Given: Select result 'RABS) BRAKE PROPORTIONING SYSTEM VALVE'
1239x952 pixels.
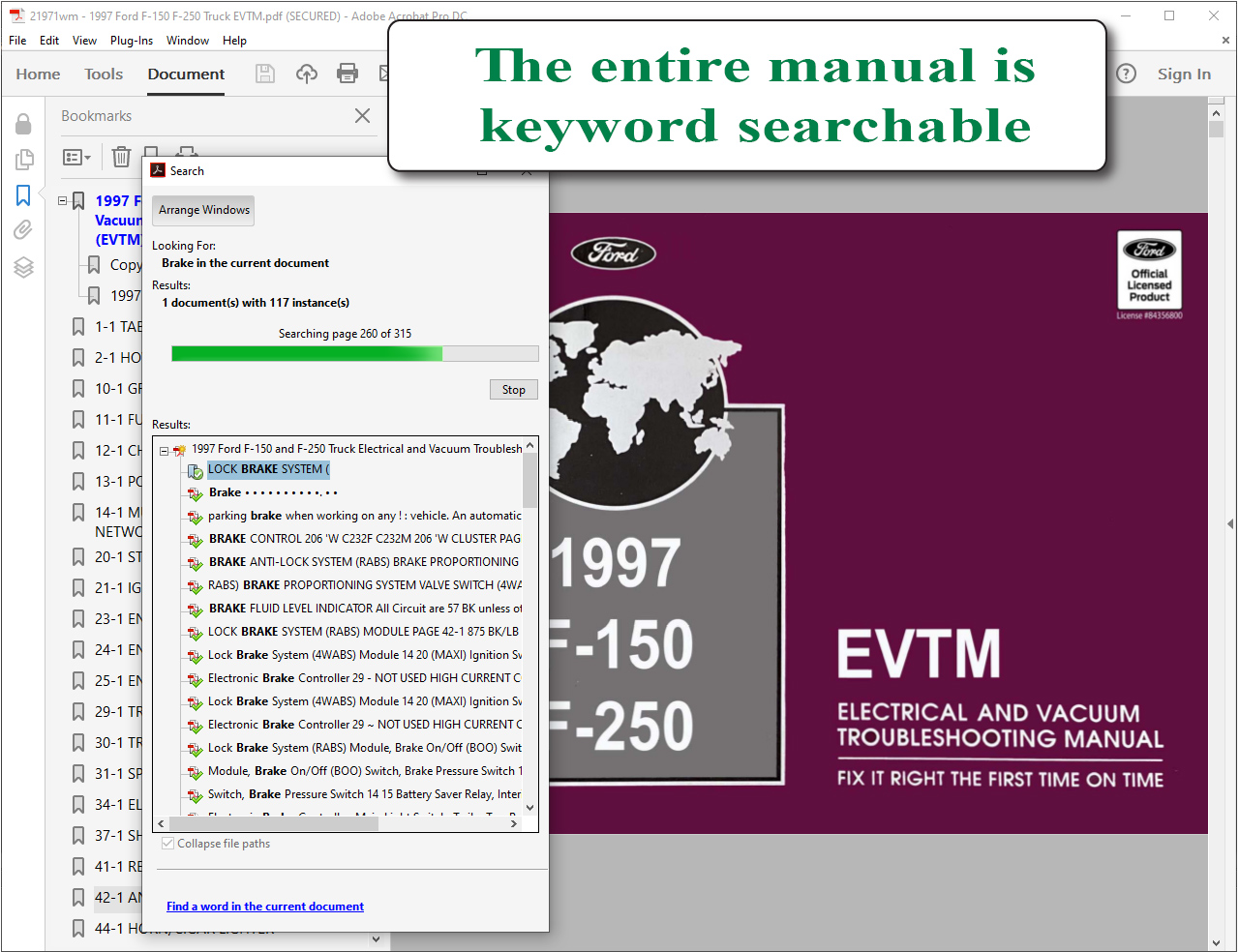Looking at the screenshot, I should [365, 585].
